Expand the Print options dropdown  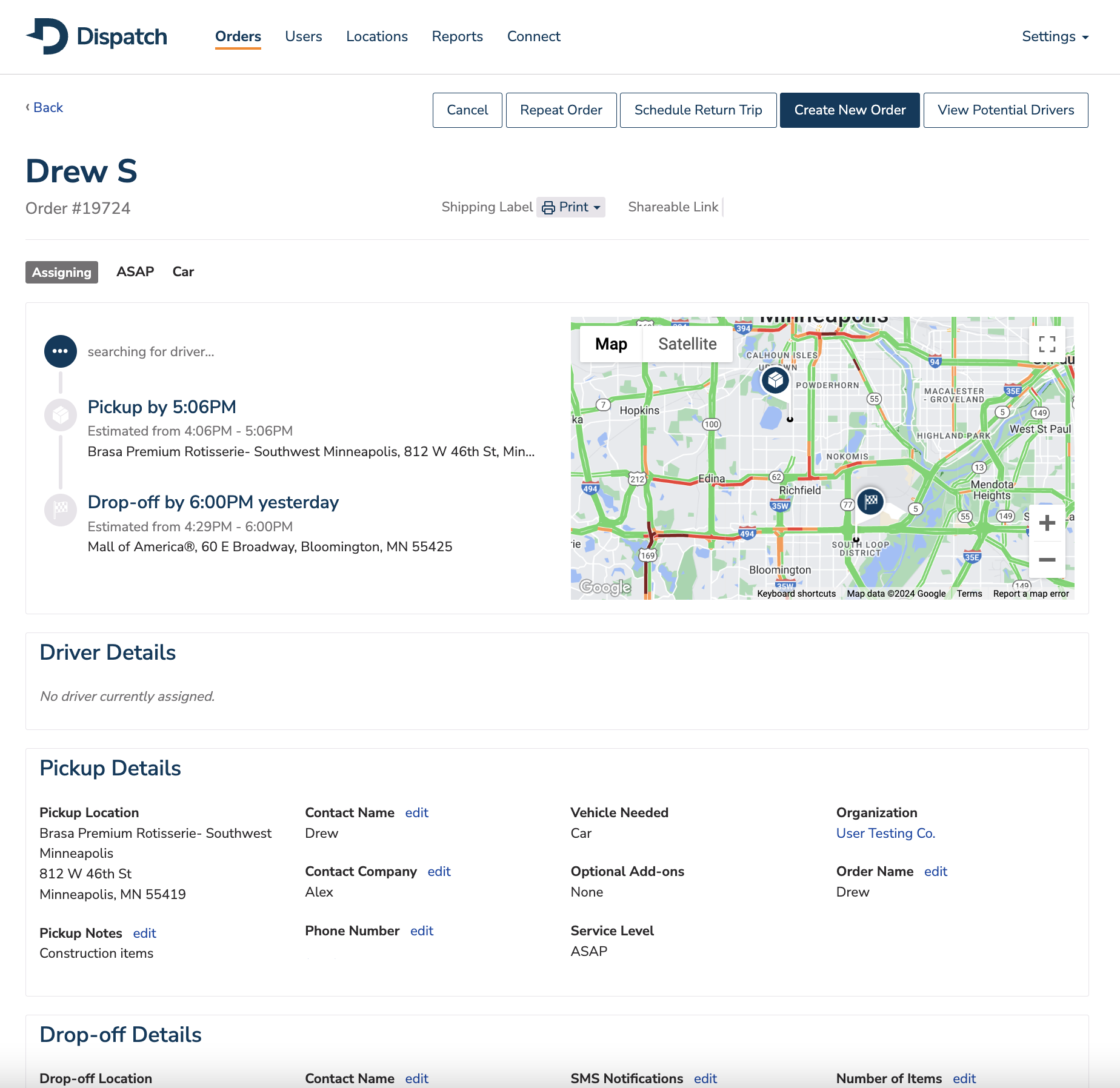tap(596, 207)
